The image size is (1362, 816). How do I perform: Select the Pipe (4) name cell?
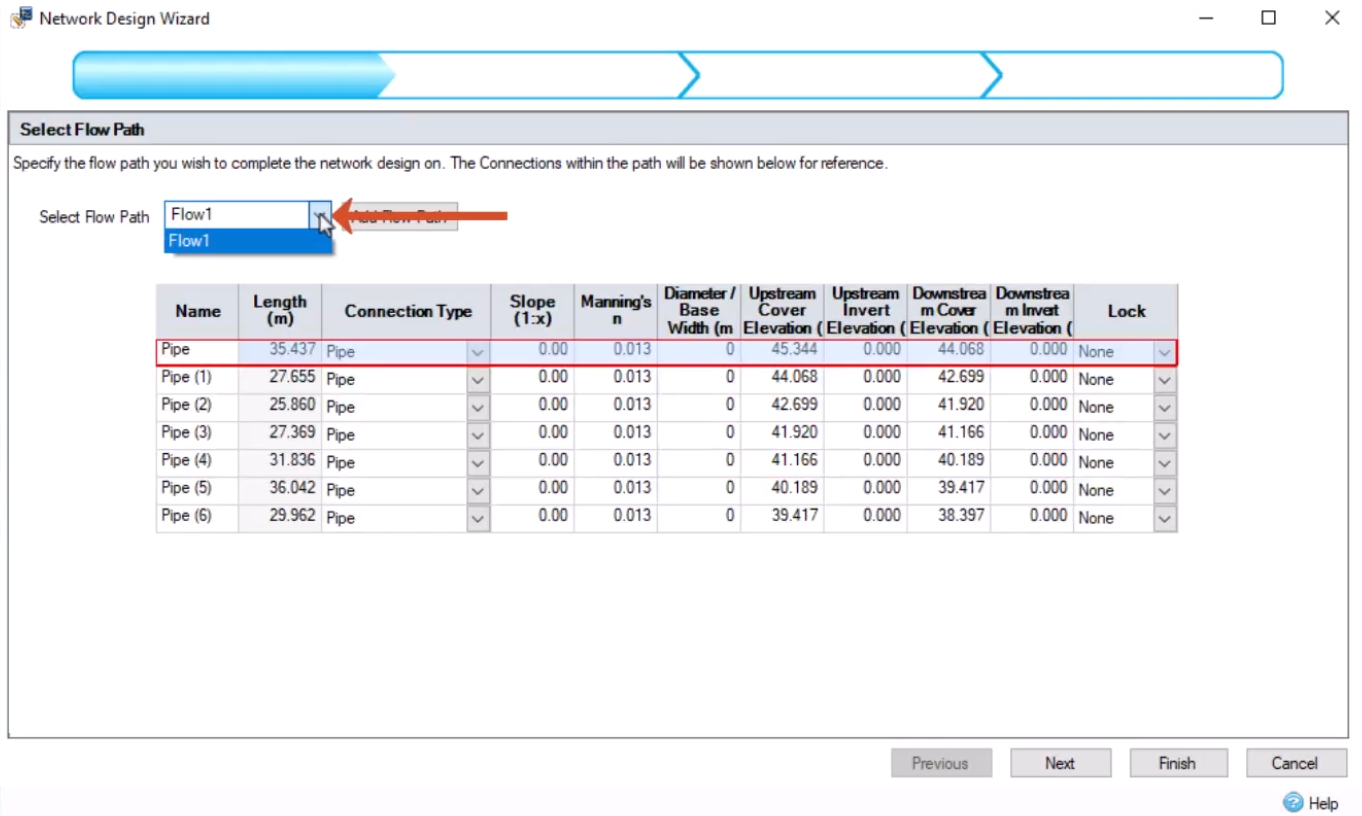[198, 461]
